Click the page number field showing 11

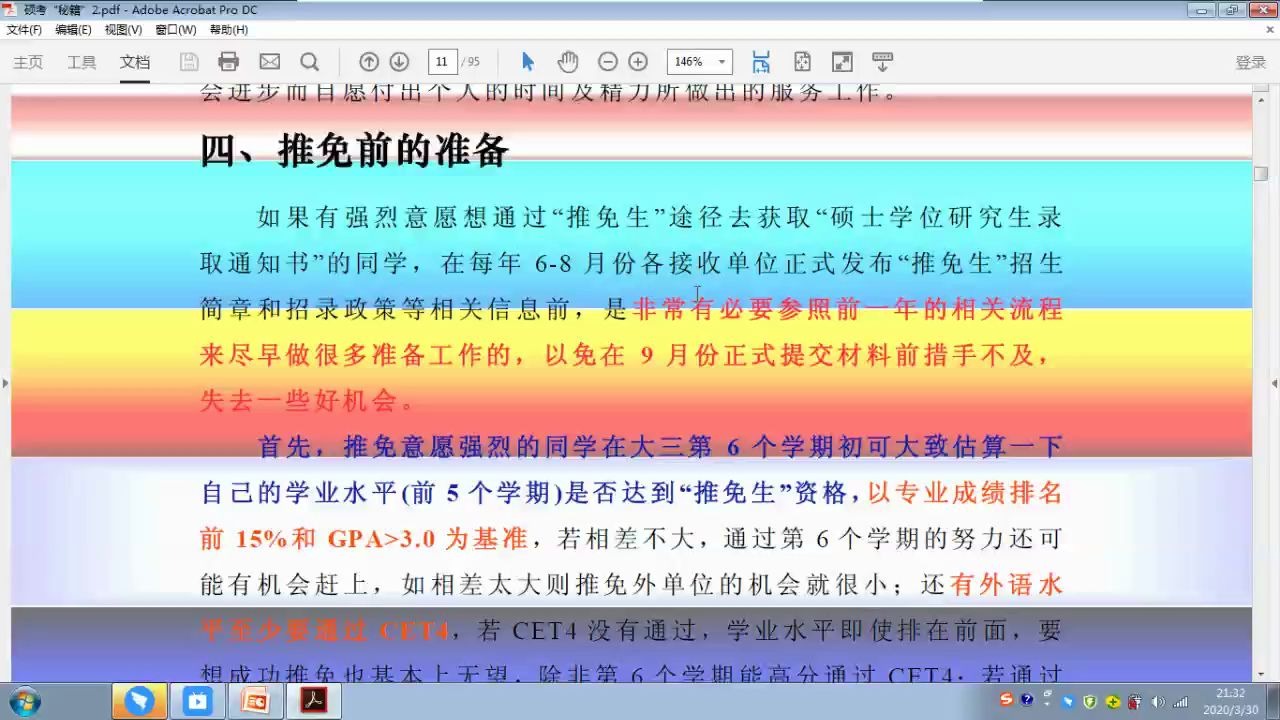[442, 62]
